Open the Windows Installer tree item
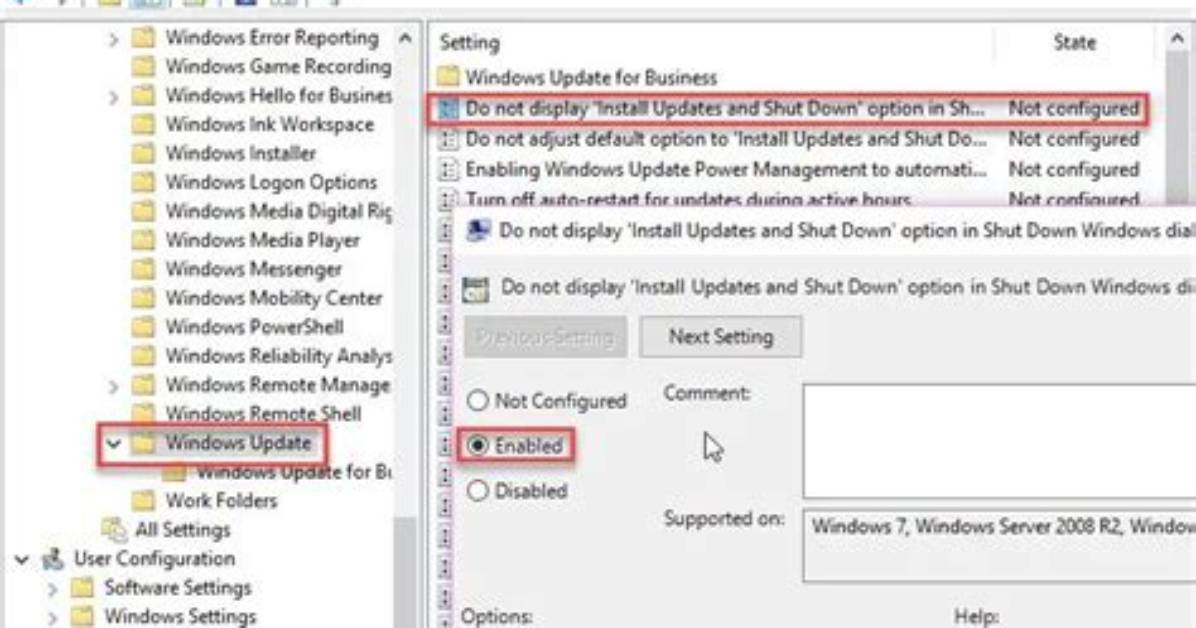This screenshot has height=628, width=1196. 241,153
